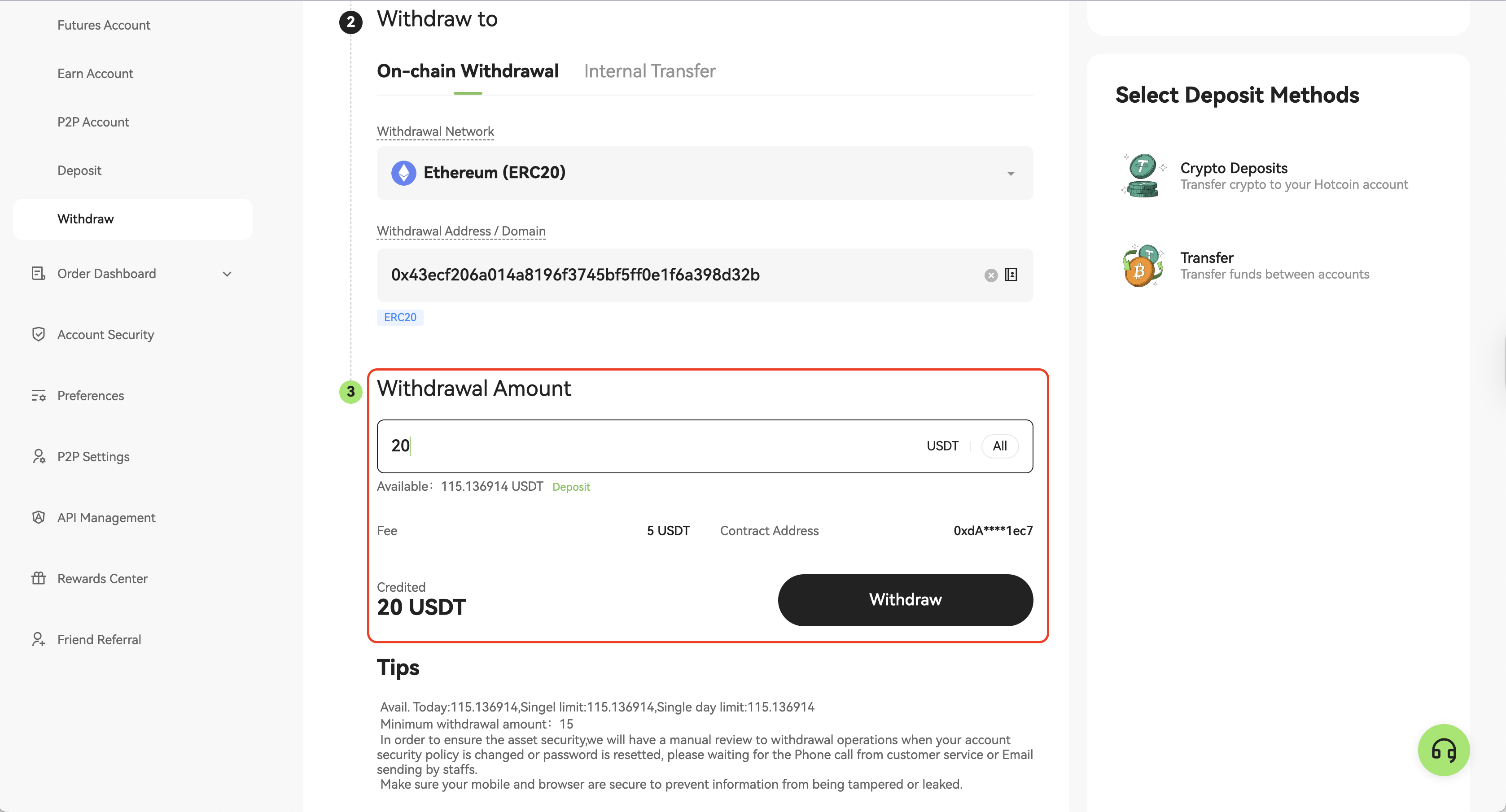Viewport: 1506px width, 812px height.
Task: Click the Ethereum (ERC20) network selector arrow
Action: (1010, 174)
